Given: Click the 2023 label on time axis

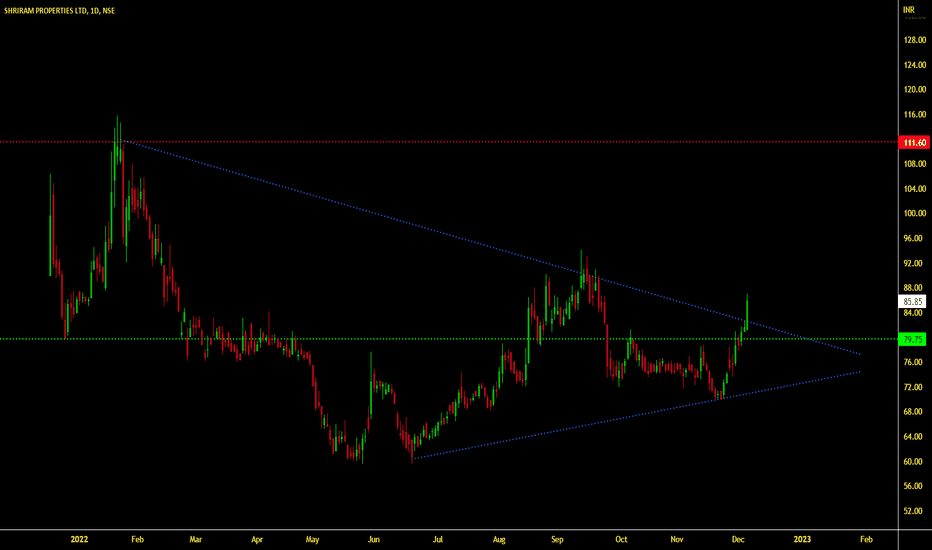Looking at the screenshot, I should pos(802,539).
